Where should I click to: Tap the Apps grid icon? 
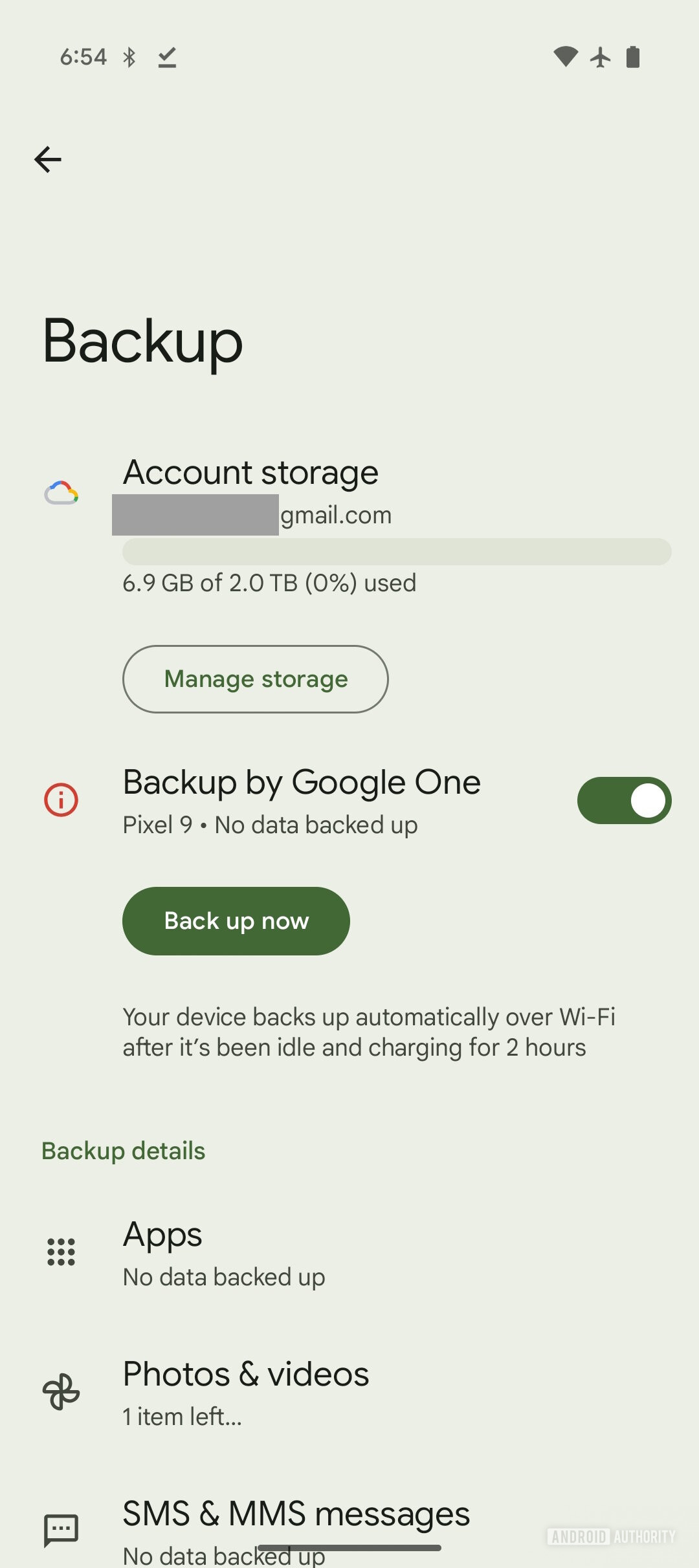[x=61, y=1252]
